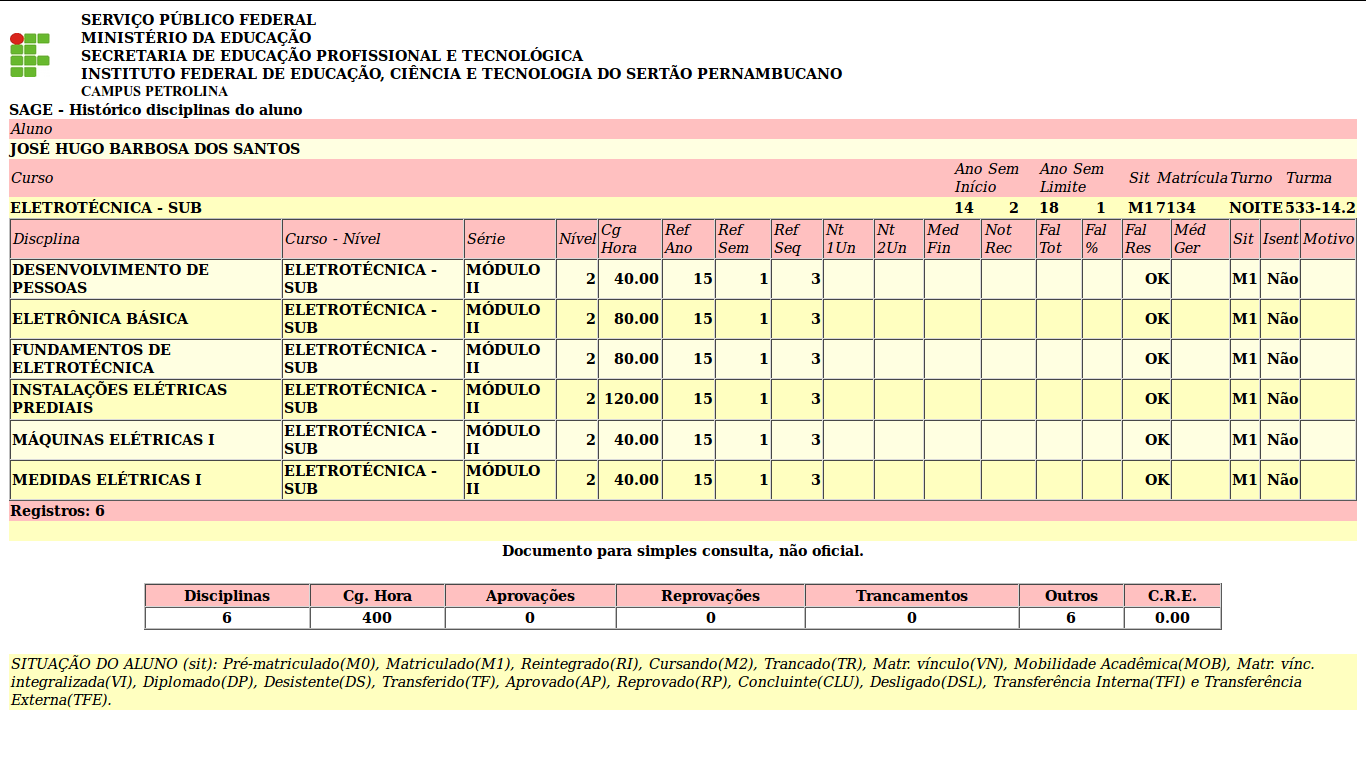Screen dimensions: 1366x768
Task: Click the SAGE - Histórico disciplinas do aluno title
Action: [156, 110]
